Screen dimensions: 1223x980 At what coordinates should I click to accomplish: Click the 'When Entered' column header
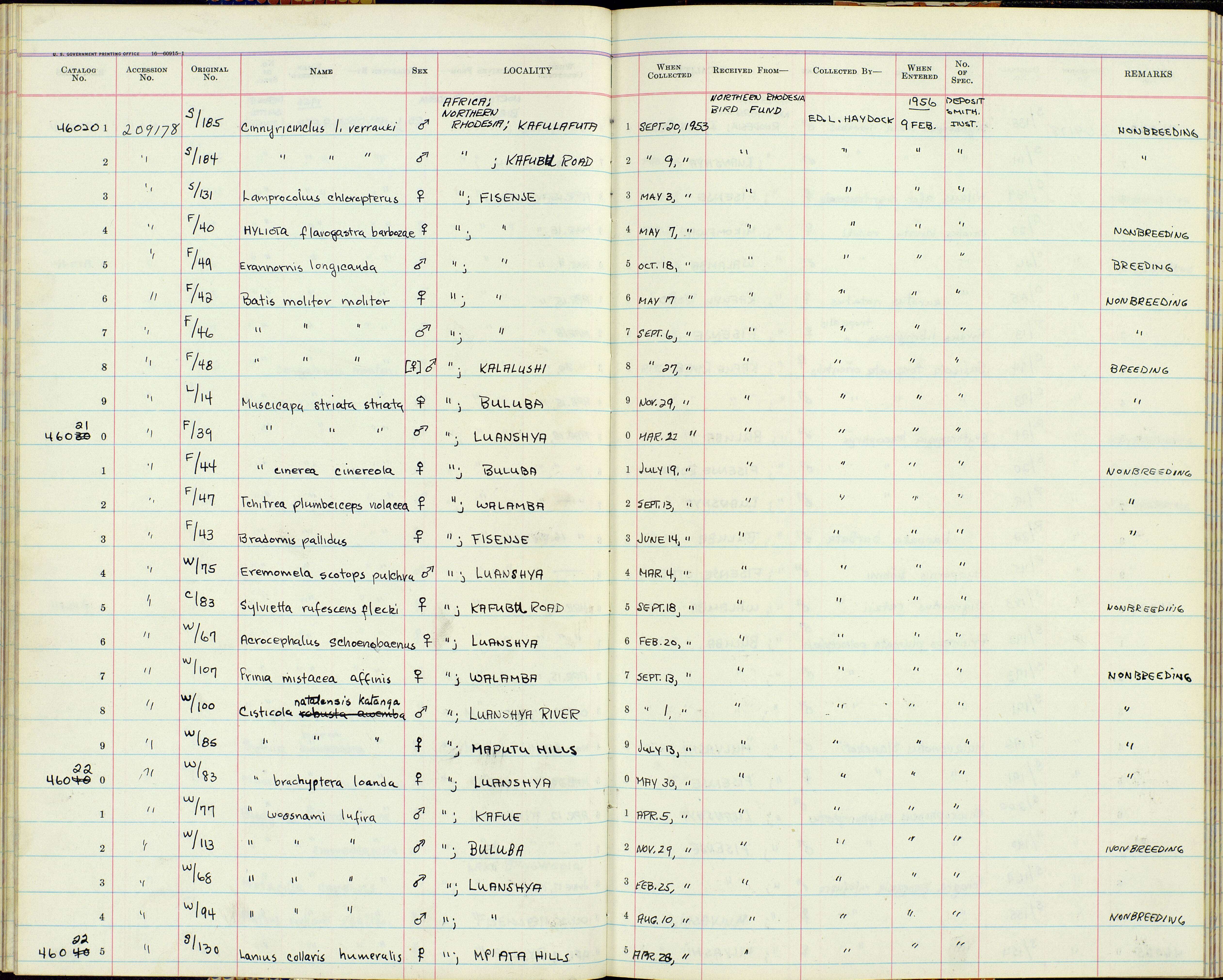[920, 72]
